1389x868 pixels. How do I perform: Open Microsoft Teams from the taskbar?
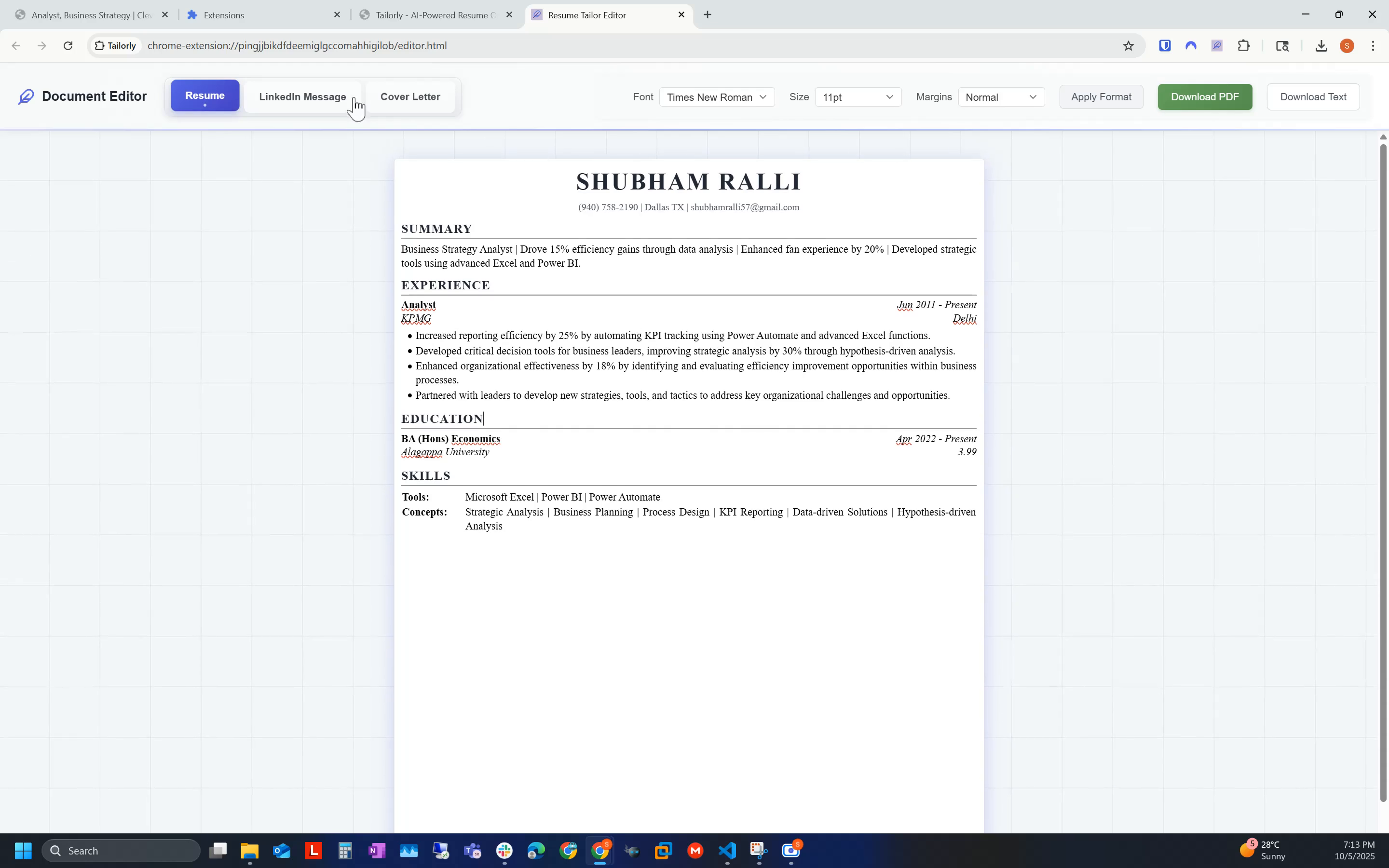click(x=472, y=851)
